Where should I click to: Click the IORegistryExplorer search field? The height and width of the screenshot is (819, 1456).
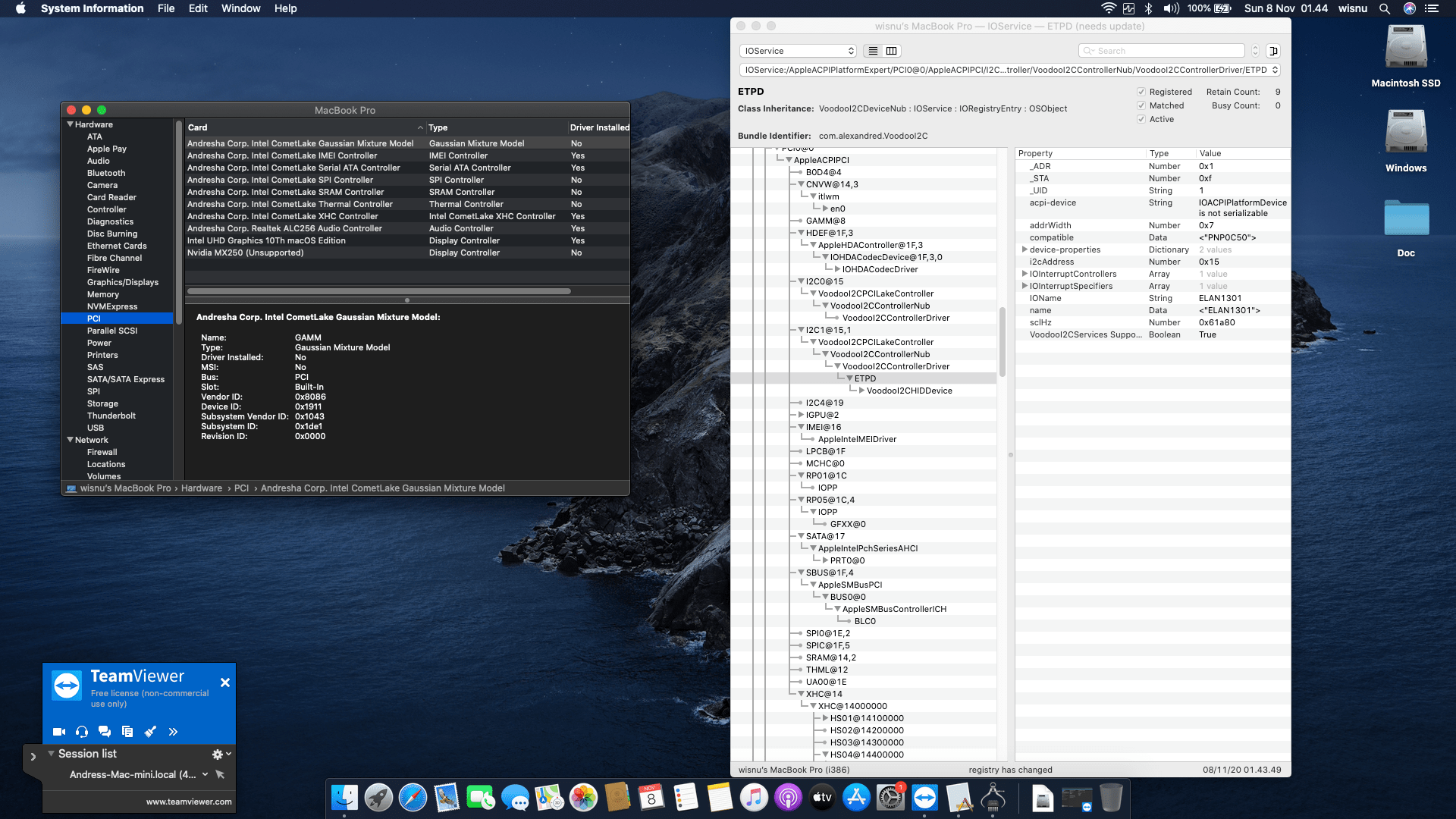coord(1160,50)
